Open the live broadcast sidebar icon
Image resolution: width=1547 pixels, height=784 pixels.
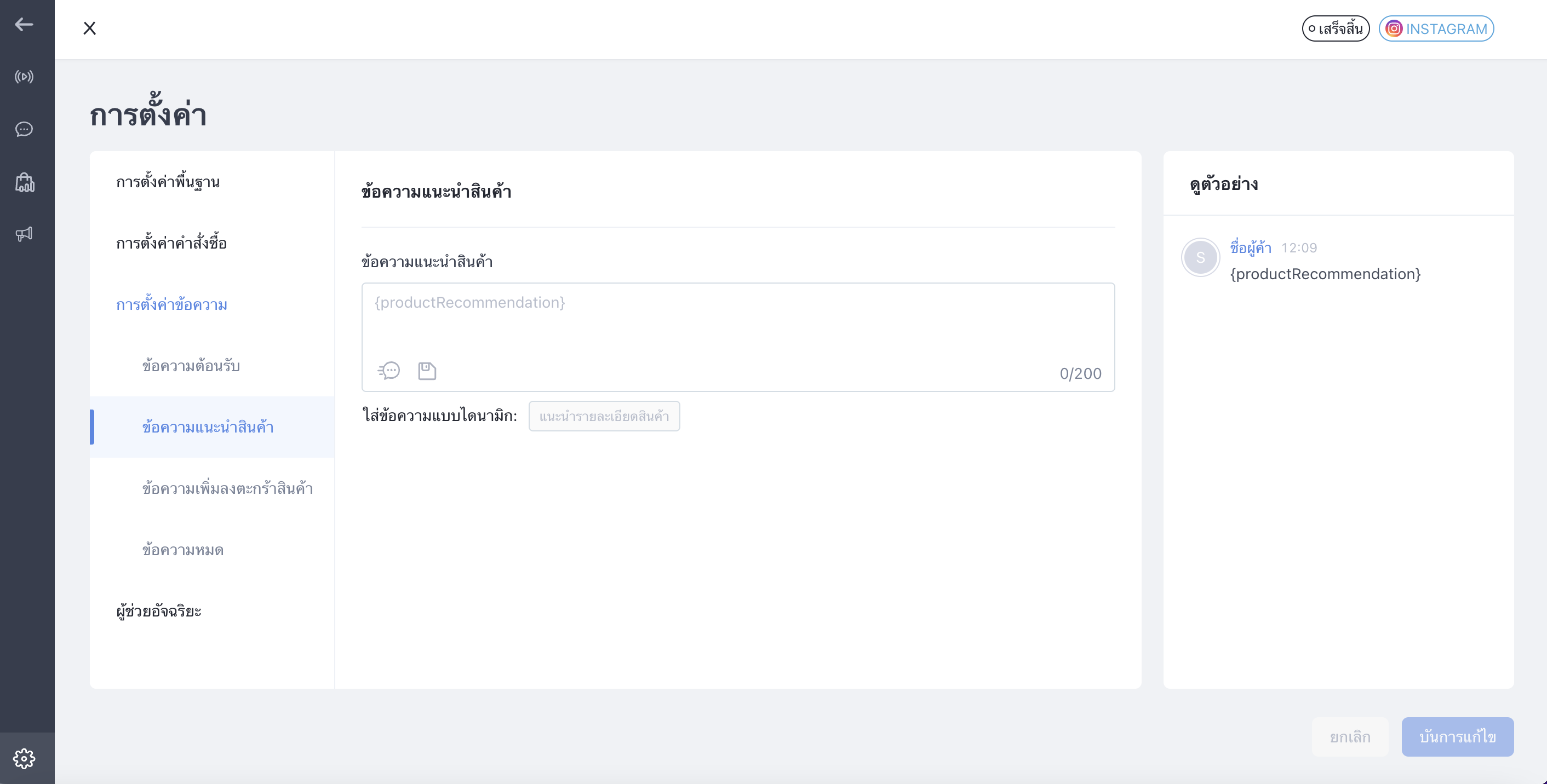(x=24, y=77)
